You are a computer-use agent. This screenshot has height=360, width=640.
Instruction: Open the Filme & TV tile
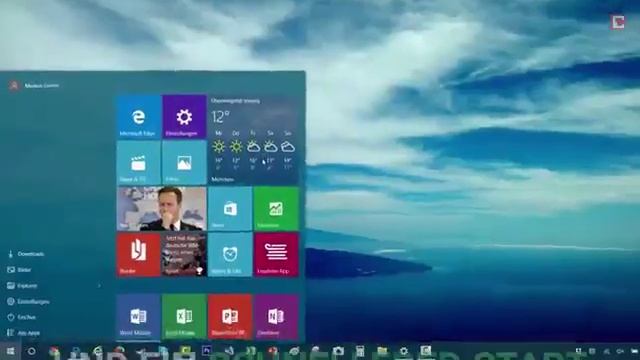[x=139, y=163]
